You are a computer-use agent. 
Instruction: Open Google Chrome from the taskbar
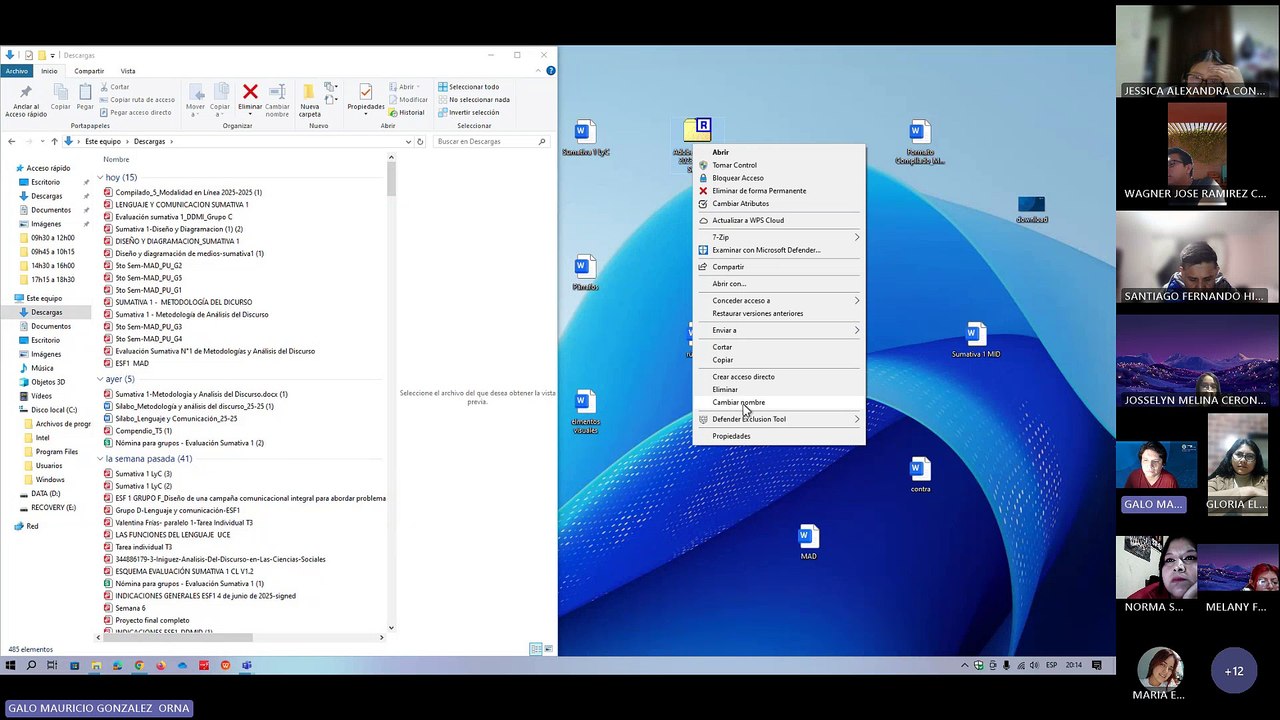(x=139, y=665)
